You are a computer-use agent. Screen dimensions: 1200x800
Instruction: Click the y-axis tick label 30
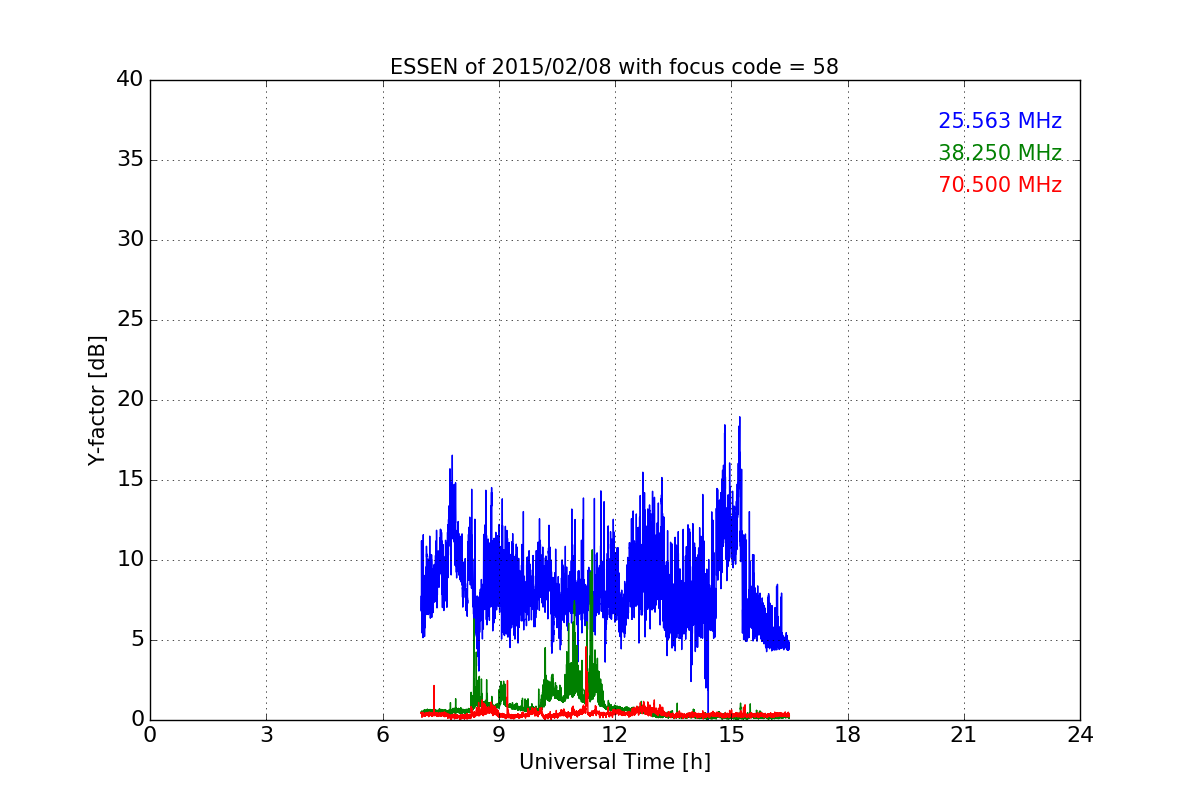tap(129, 240)
